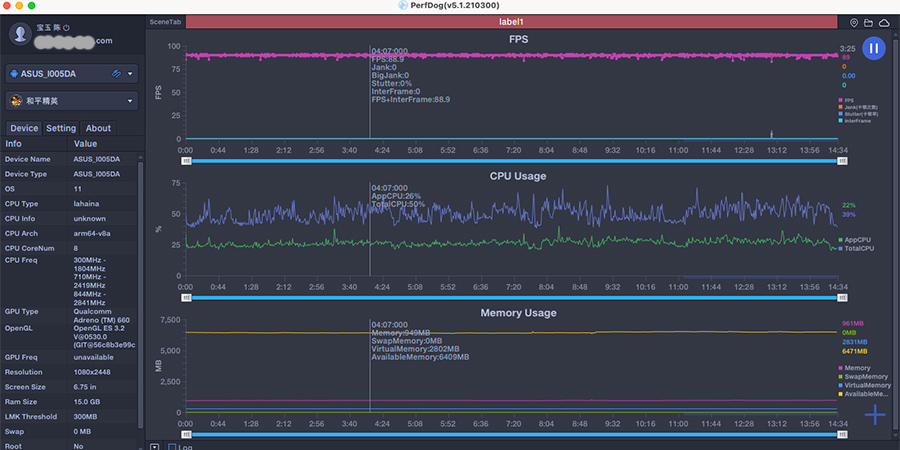Click the user avatar icon
The height and width of the screenshot is (450, 900).
tap(21, 34)
